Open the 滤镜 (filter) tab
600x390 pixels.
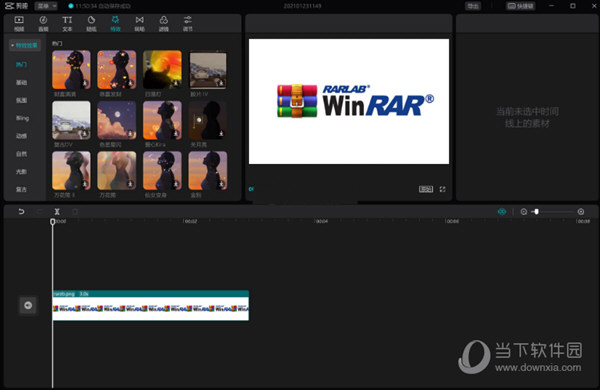click(x=164, y=23)
